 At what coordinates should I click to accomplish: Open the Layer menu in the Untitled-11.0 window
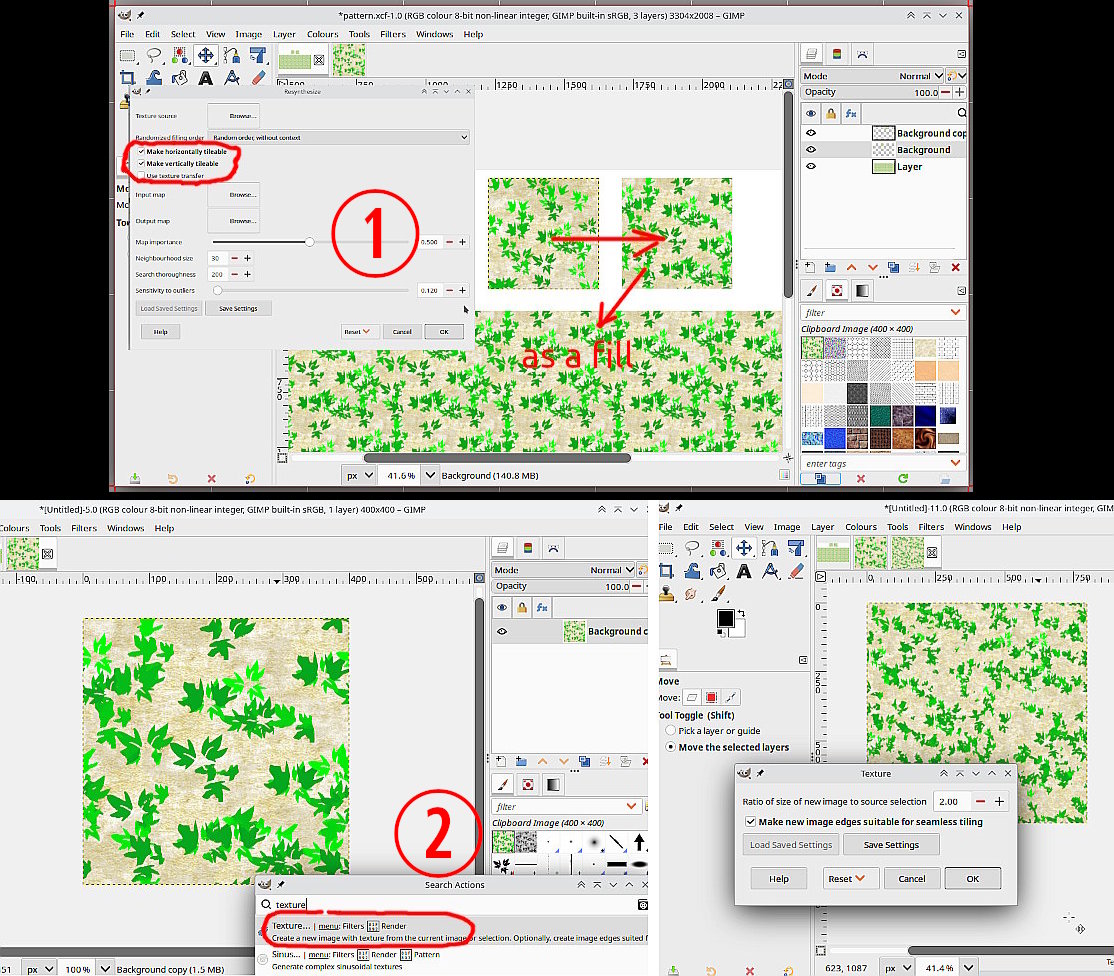pos(823,527)
